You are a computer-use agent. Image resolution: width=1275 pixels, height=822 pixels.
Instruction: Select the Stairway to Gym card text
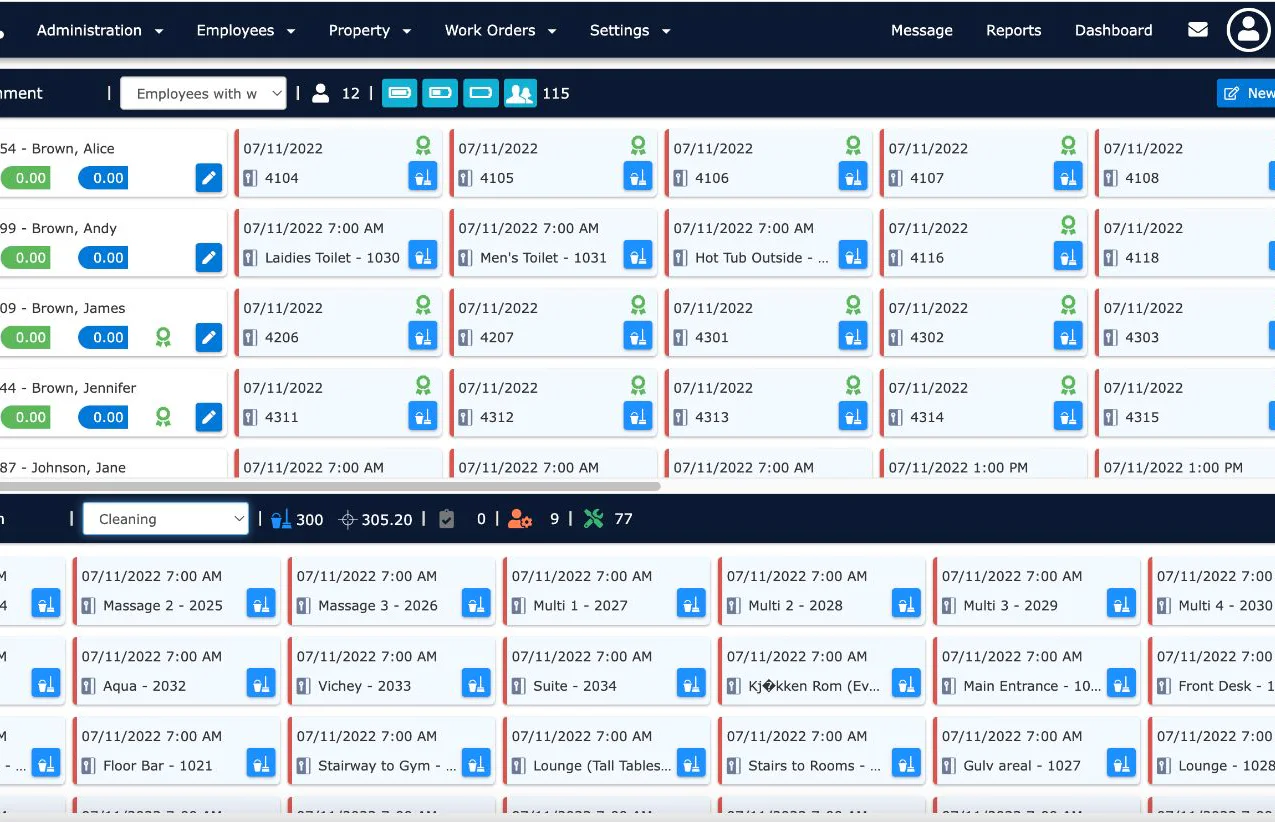pos(386,766)
